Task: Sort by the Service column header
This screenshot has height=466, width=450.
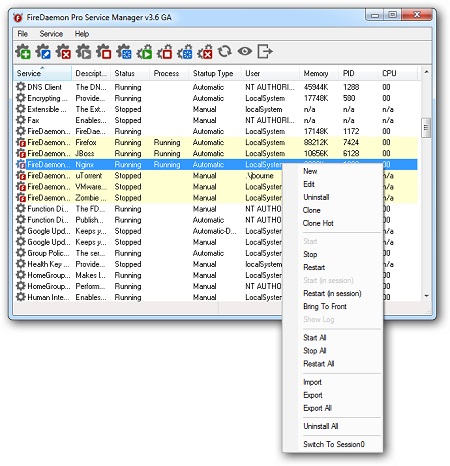Action: pyautogui.click(x=42, y=73)
